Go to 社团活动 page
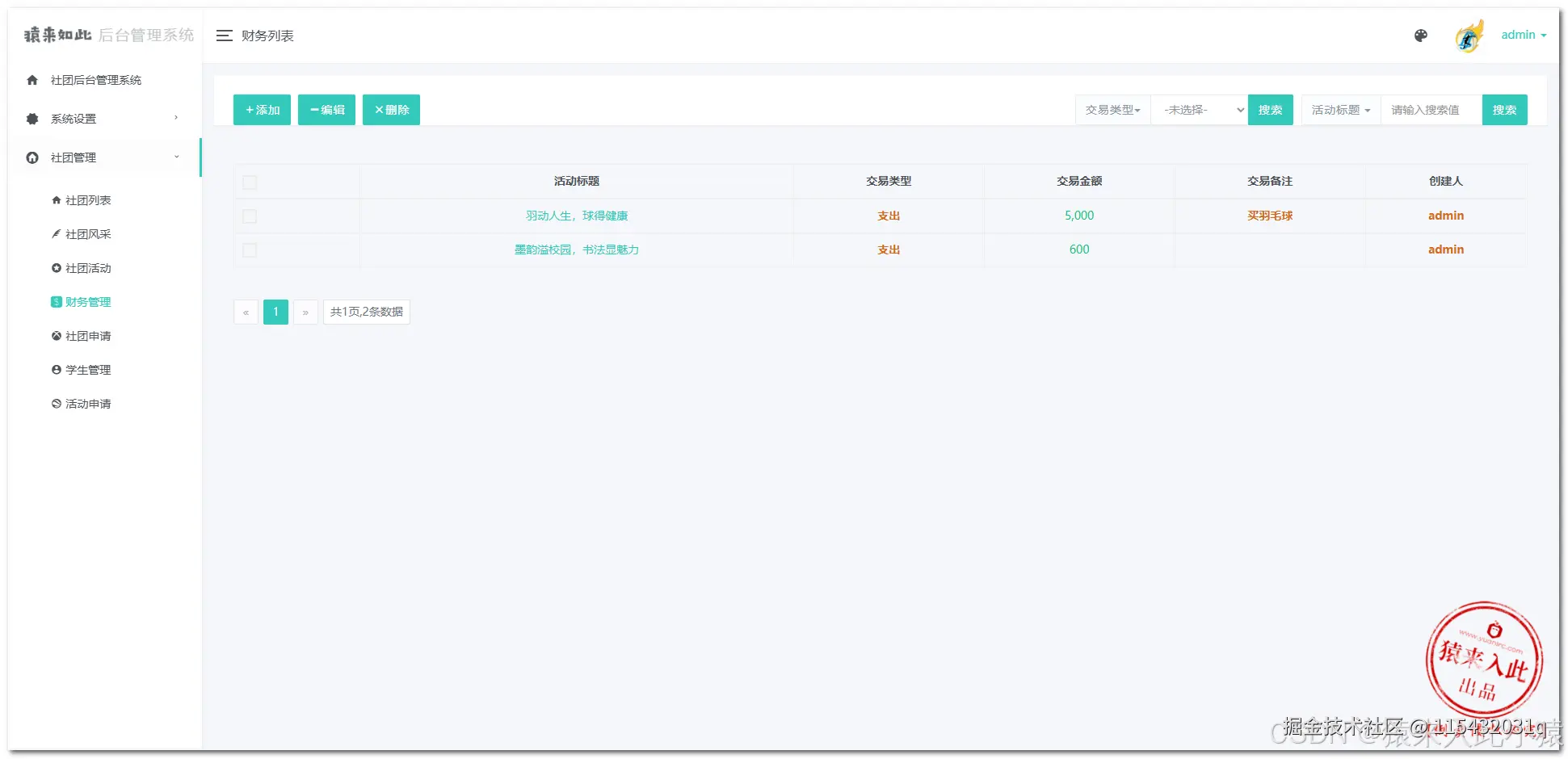The width and height of the screenshot is (1568, 759). pos(88,268)
